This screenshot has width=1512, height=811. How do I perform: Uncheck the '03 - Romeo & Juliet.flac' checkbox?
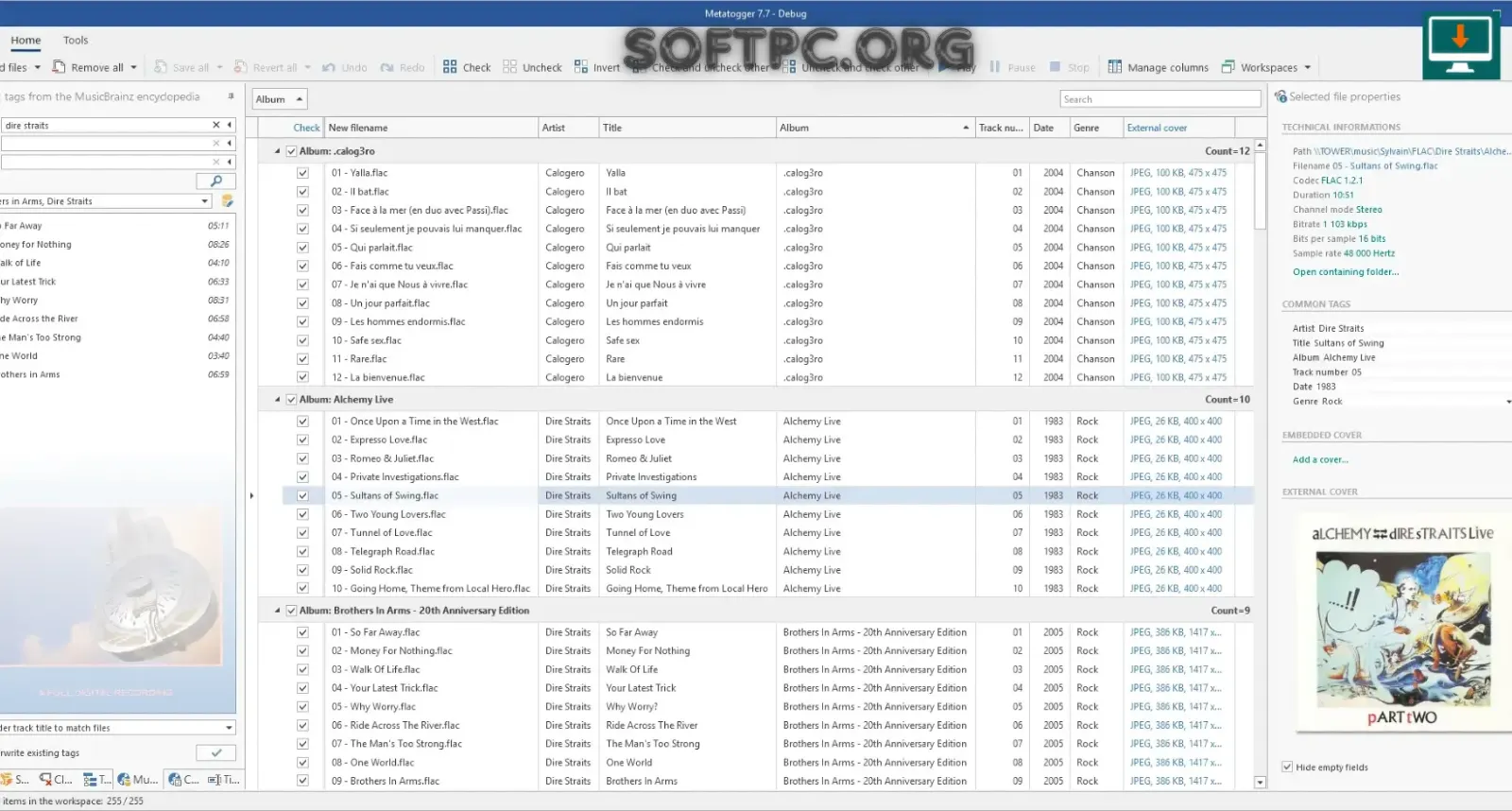302,458
